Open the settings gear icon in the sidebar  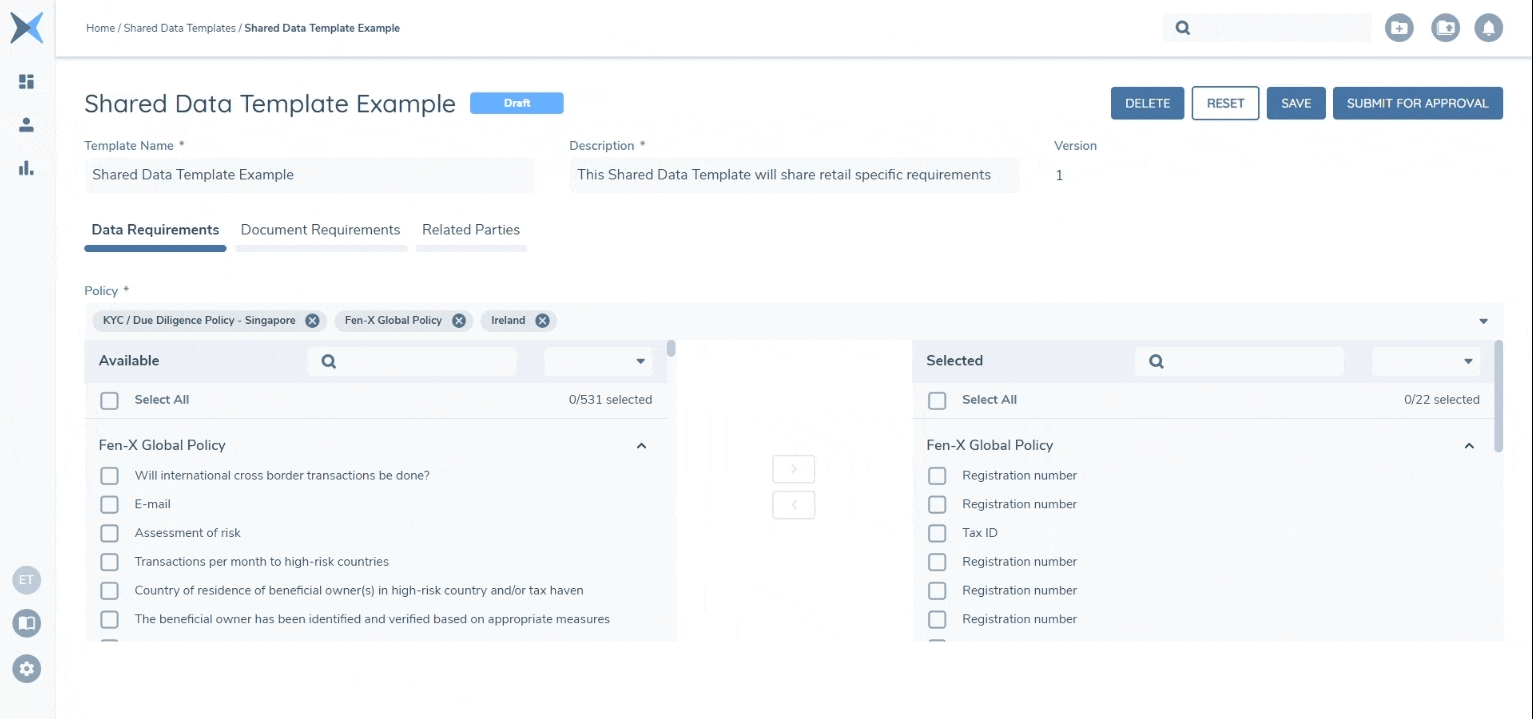pos(27,668)
